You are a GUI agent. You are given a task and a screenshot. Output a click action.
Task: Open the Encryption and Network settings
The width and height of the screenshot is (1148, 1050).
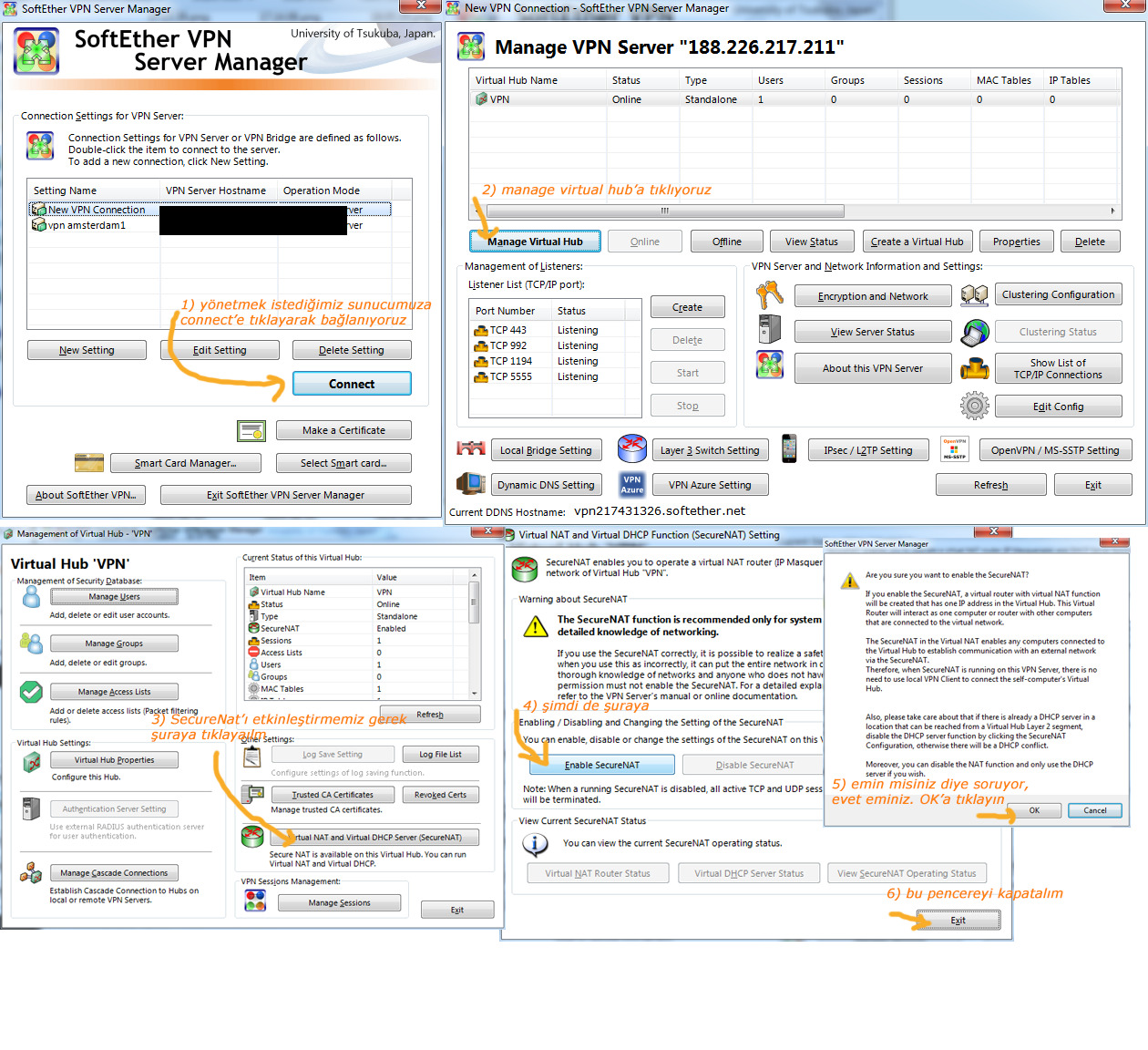point(873,296)
